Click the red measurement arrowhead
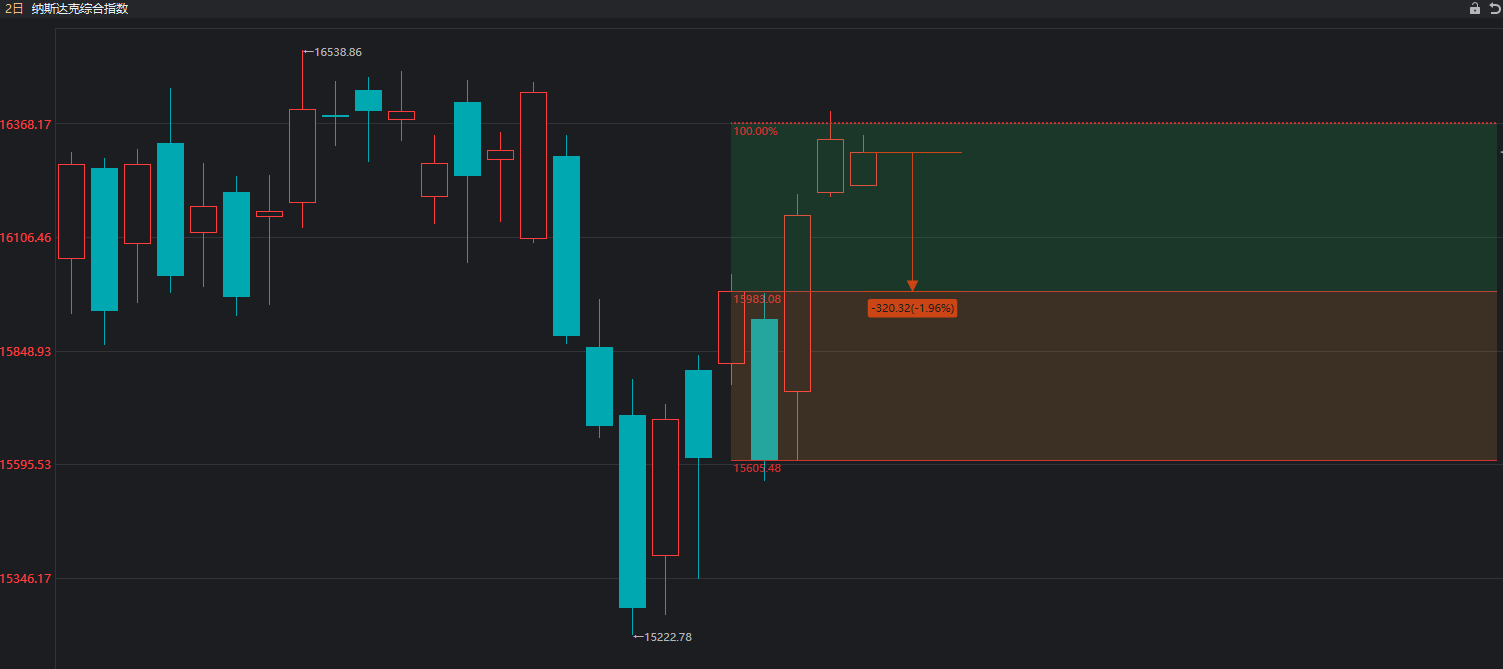The height and width of the screenshot is (669, 1503). [912, 286]
